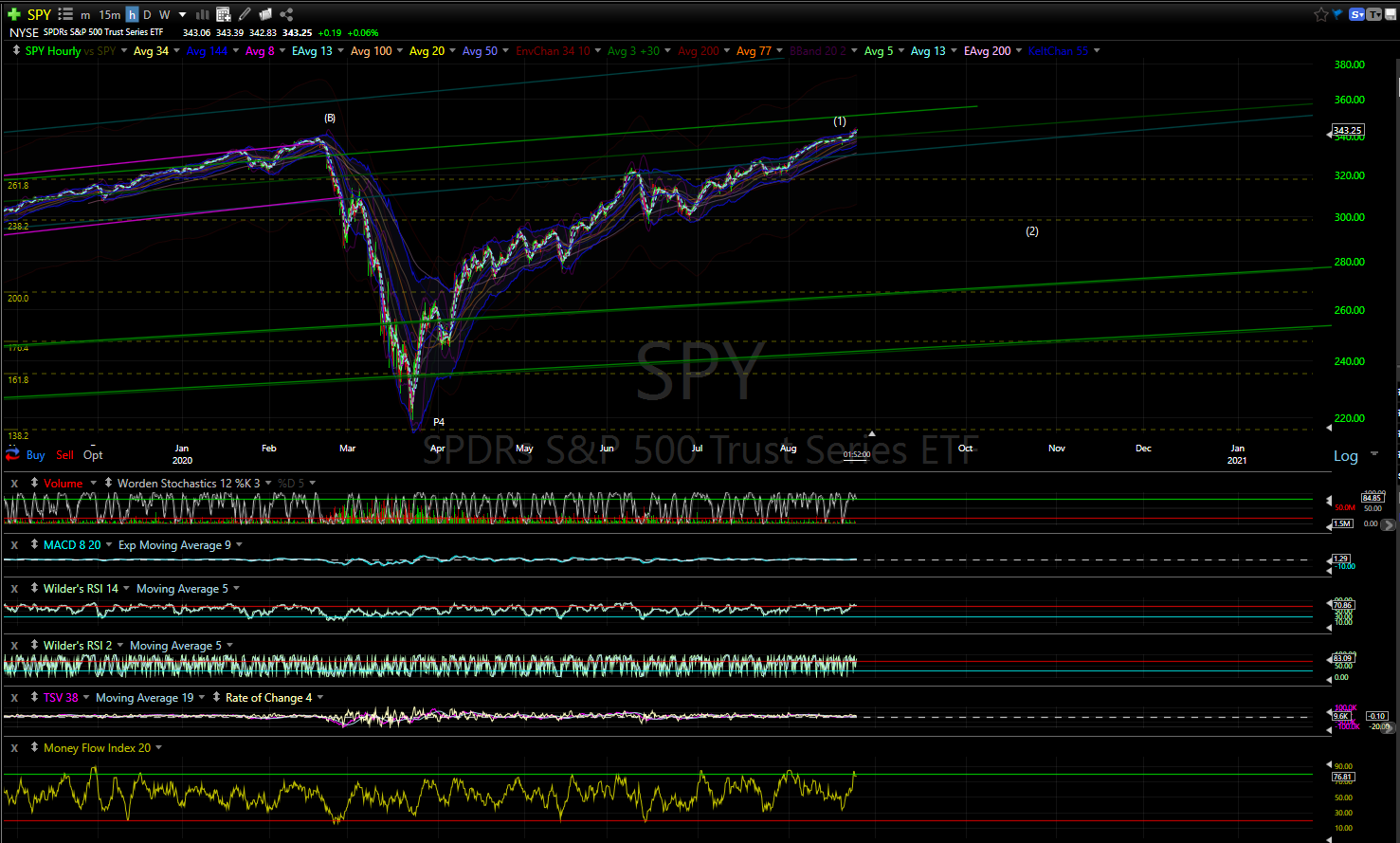Click reorder arrows of the TSV 38 pane
The height and width of the screenshot is (843, 1400).
pyautogui.click(x=34, y=698)
